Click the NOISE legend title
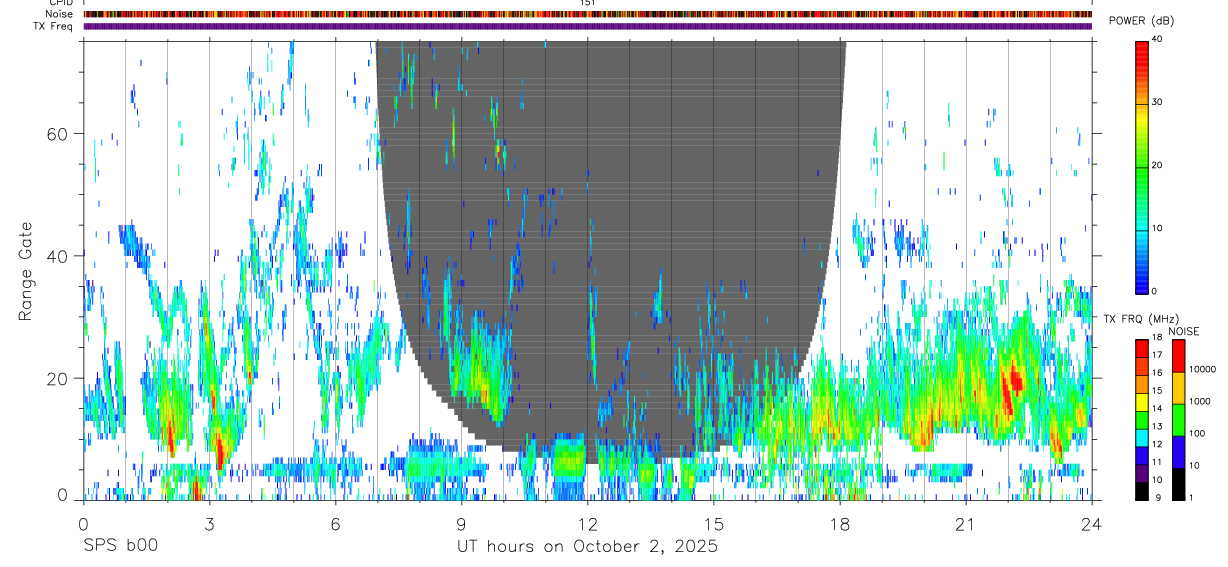The height and width of the screenshot is (567, 1228). (x=1184, y=331)
